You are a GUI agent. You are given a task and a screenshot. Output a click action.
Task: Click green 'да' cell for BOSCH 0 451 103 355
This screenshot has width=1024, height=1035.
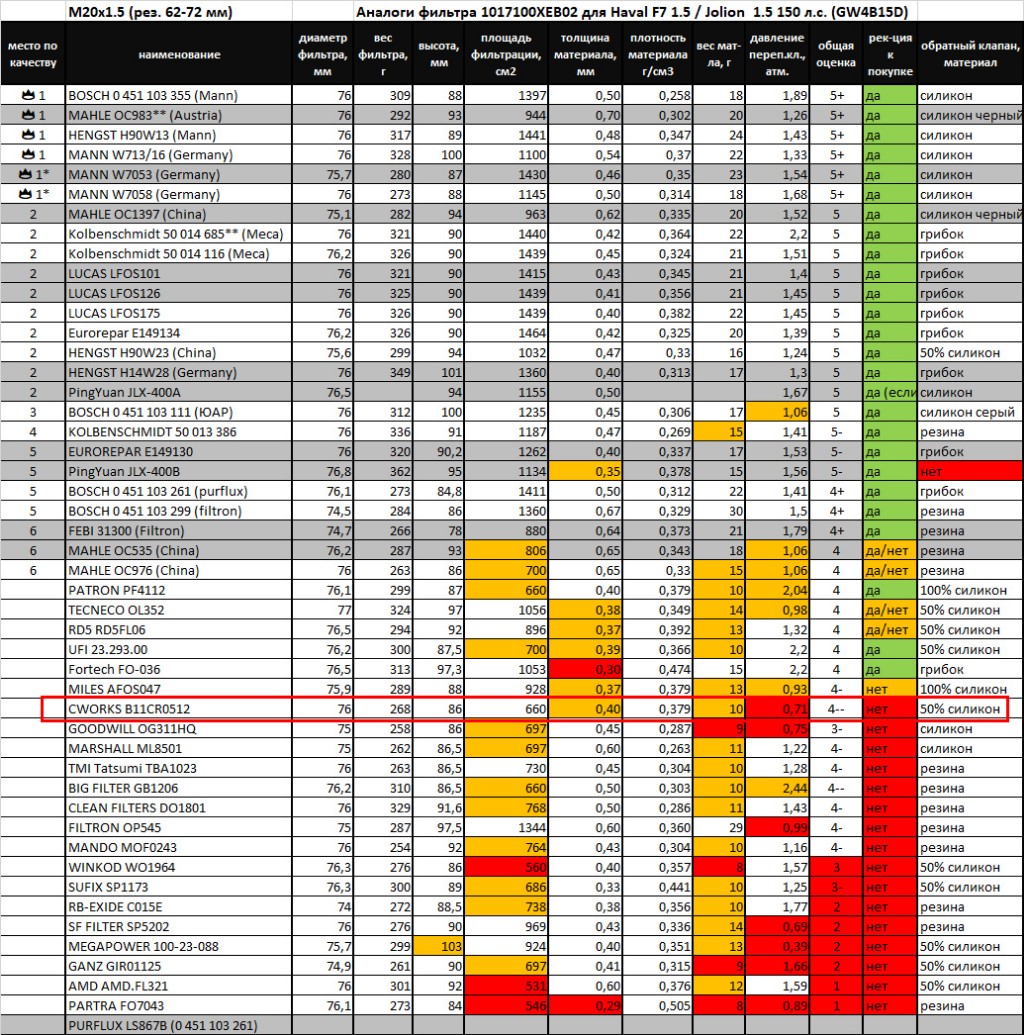pyautogui.click(x=889, y=95)
